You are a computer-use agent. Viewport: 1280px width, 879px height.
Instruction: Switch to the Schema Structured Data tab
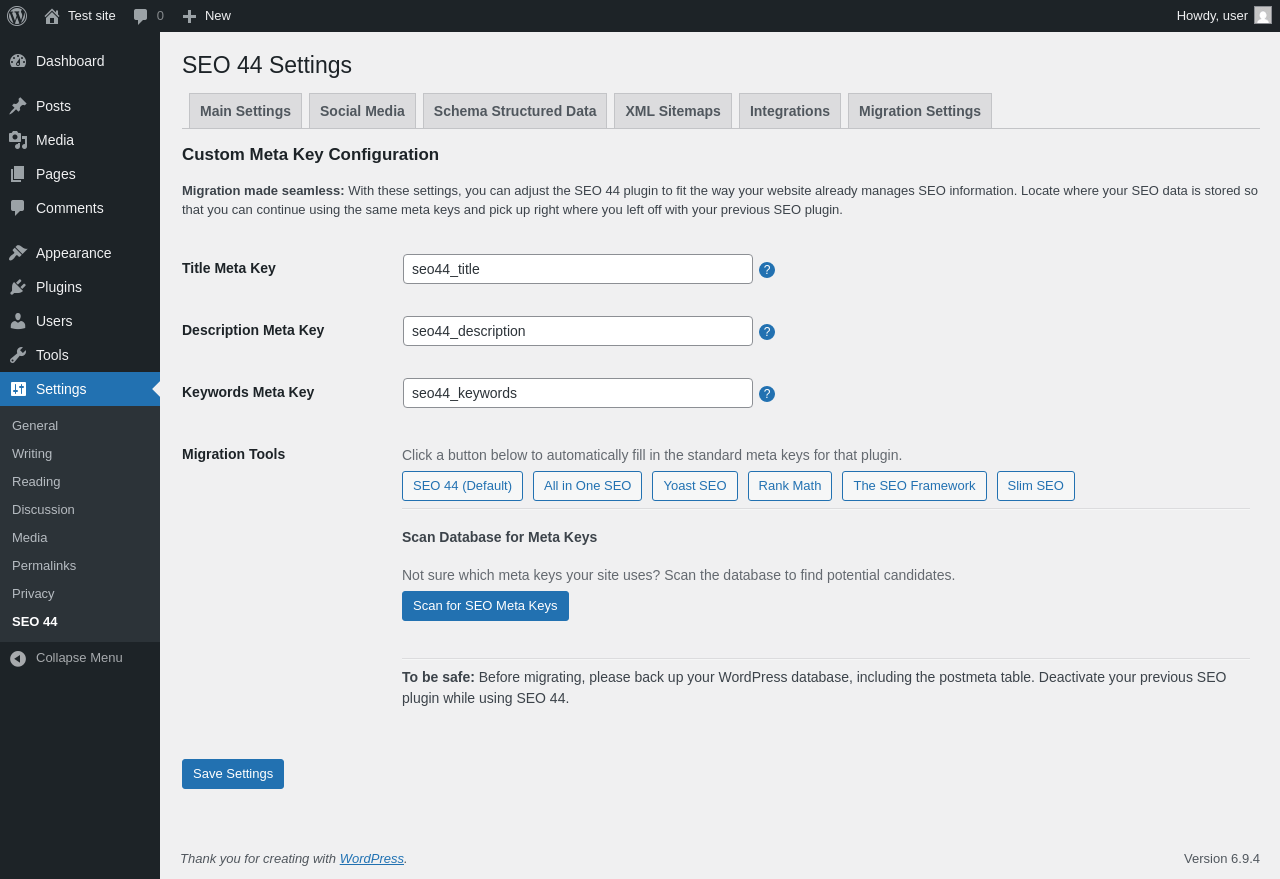coord(515,111)
